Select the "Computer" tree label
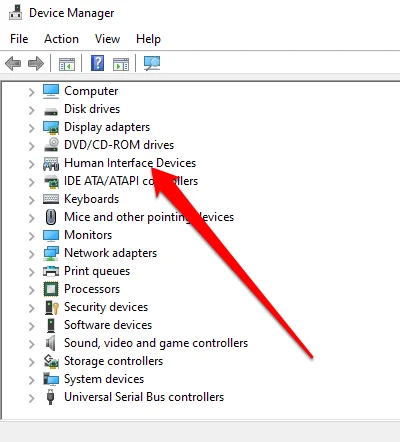 [91, 91]
